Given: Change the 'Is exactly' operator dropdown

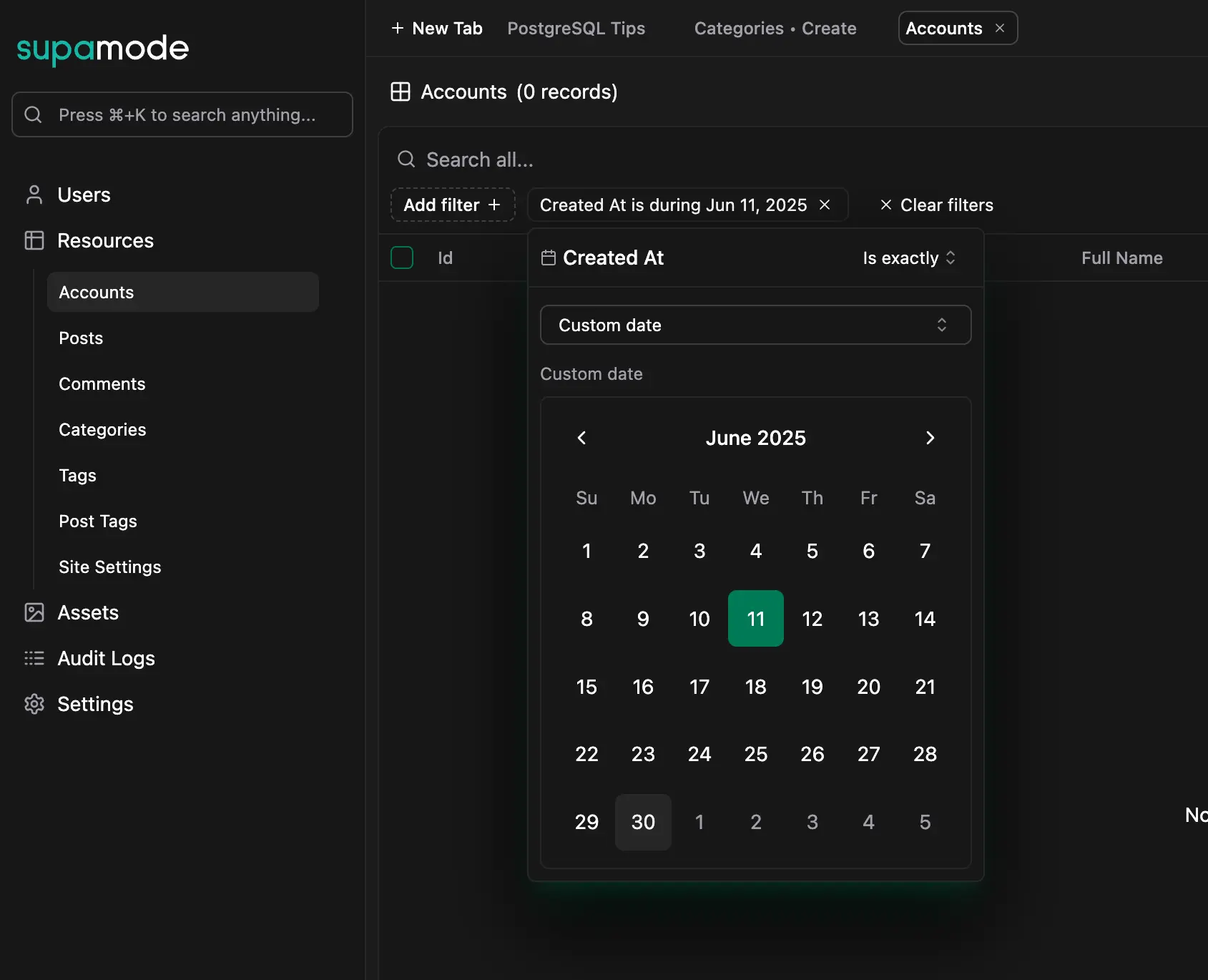Looking at the screenshot, I should click(908, 258).
